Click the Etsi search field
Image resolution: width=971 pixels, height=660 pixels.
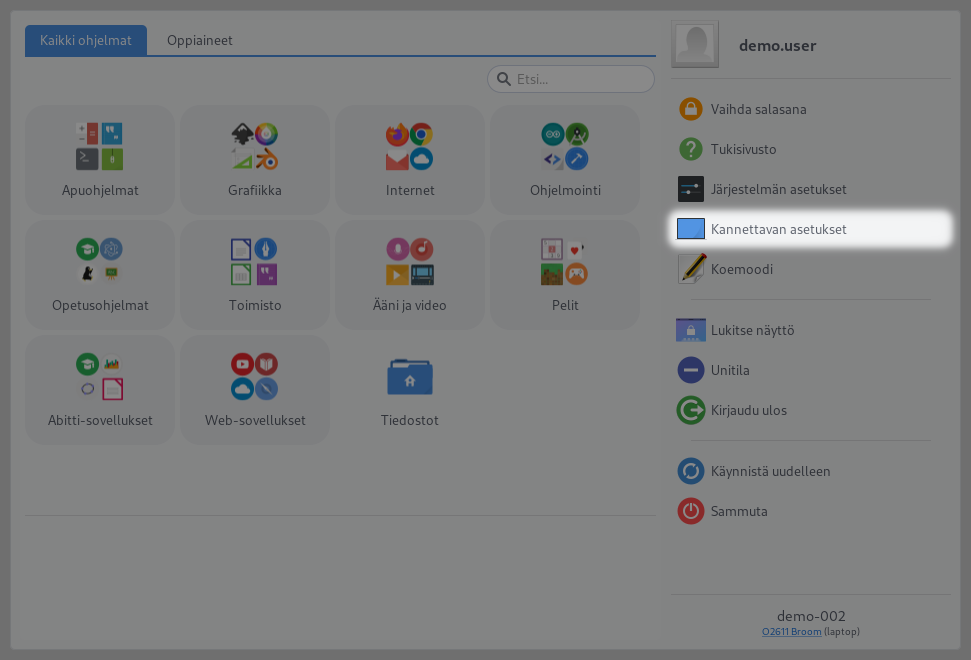pos(570,78)
